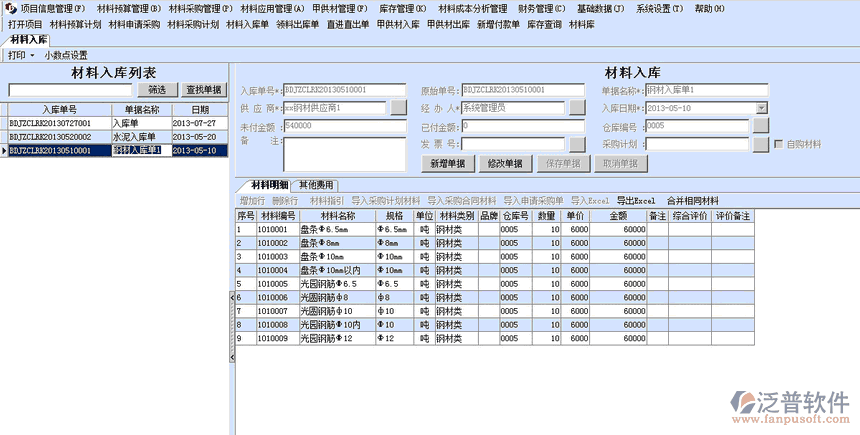Screen dimensions: 860x435
Task: Toggle the 自购材料 checkbox
Action: click(x=779, y=144)
